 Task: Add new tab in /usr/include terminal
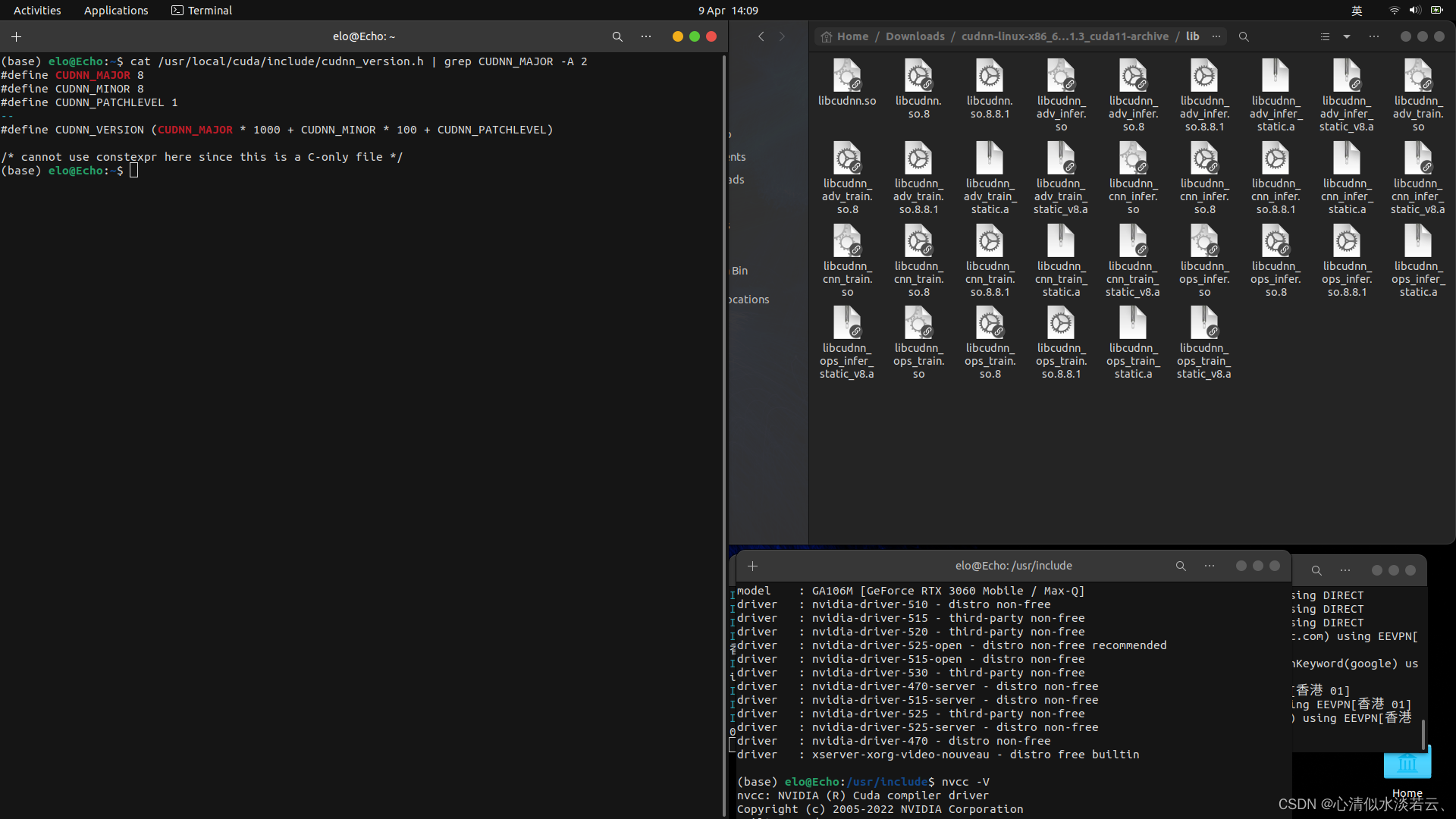tap(752, 566)
